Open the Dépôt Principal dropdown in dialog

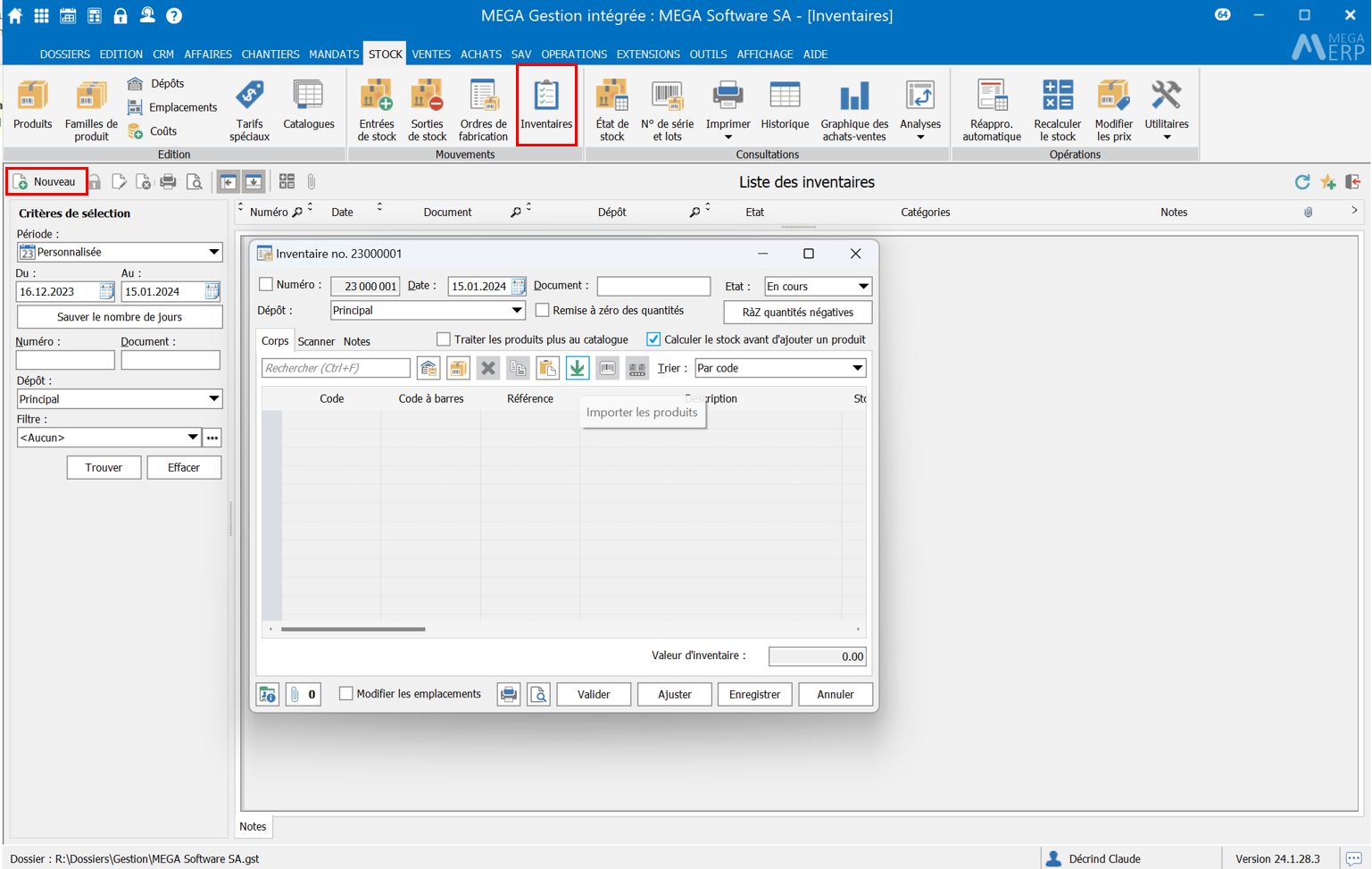(516, 311)
